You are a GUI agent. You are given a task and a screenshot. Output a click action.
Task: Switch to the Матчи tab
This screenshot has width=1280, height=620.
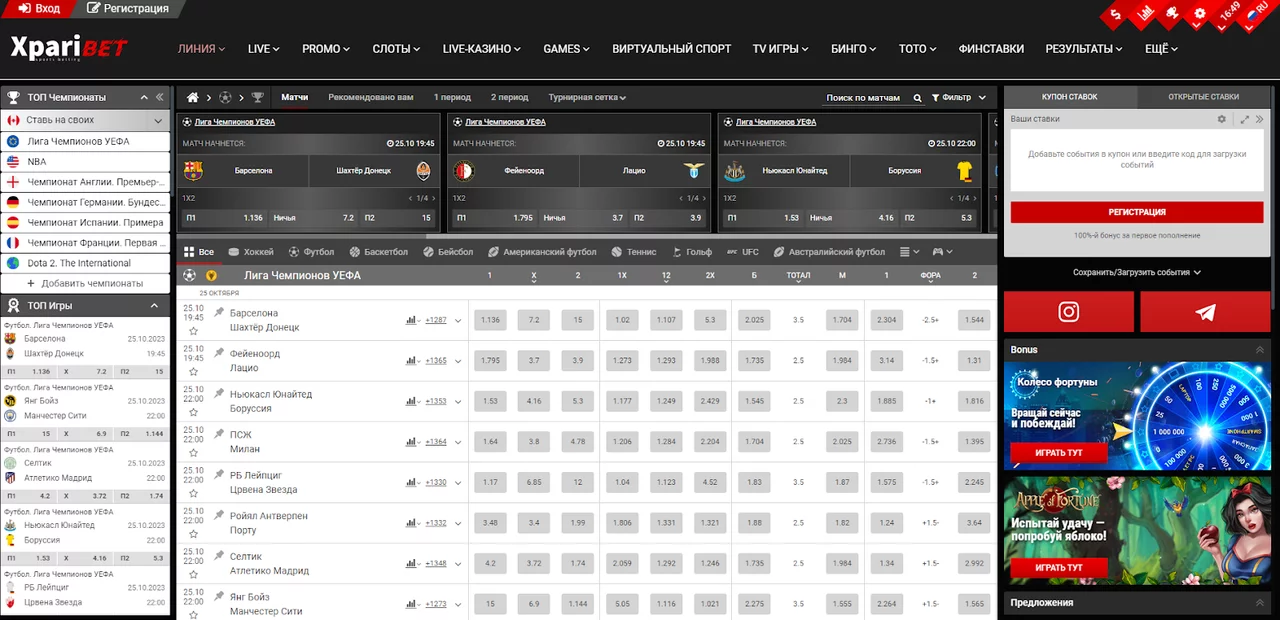pos(294,98)
